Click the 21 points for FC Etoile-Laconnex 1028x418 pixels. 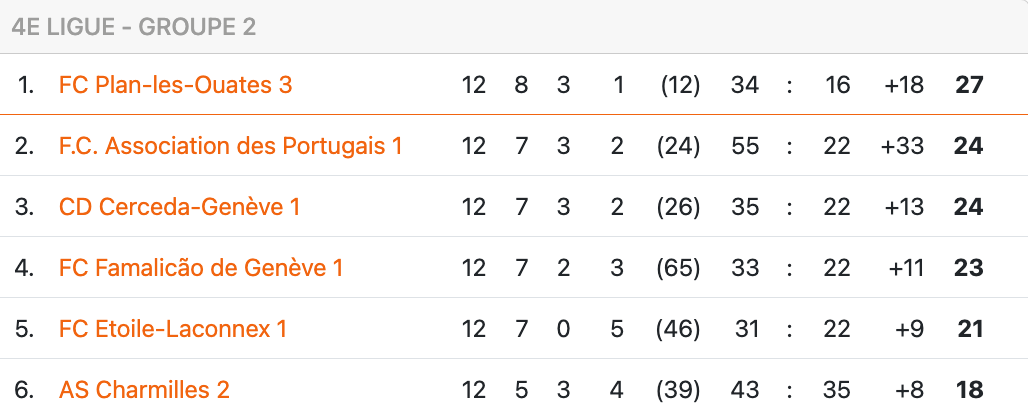(x=969, y=329)
